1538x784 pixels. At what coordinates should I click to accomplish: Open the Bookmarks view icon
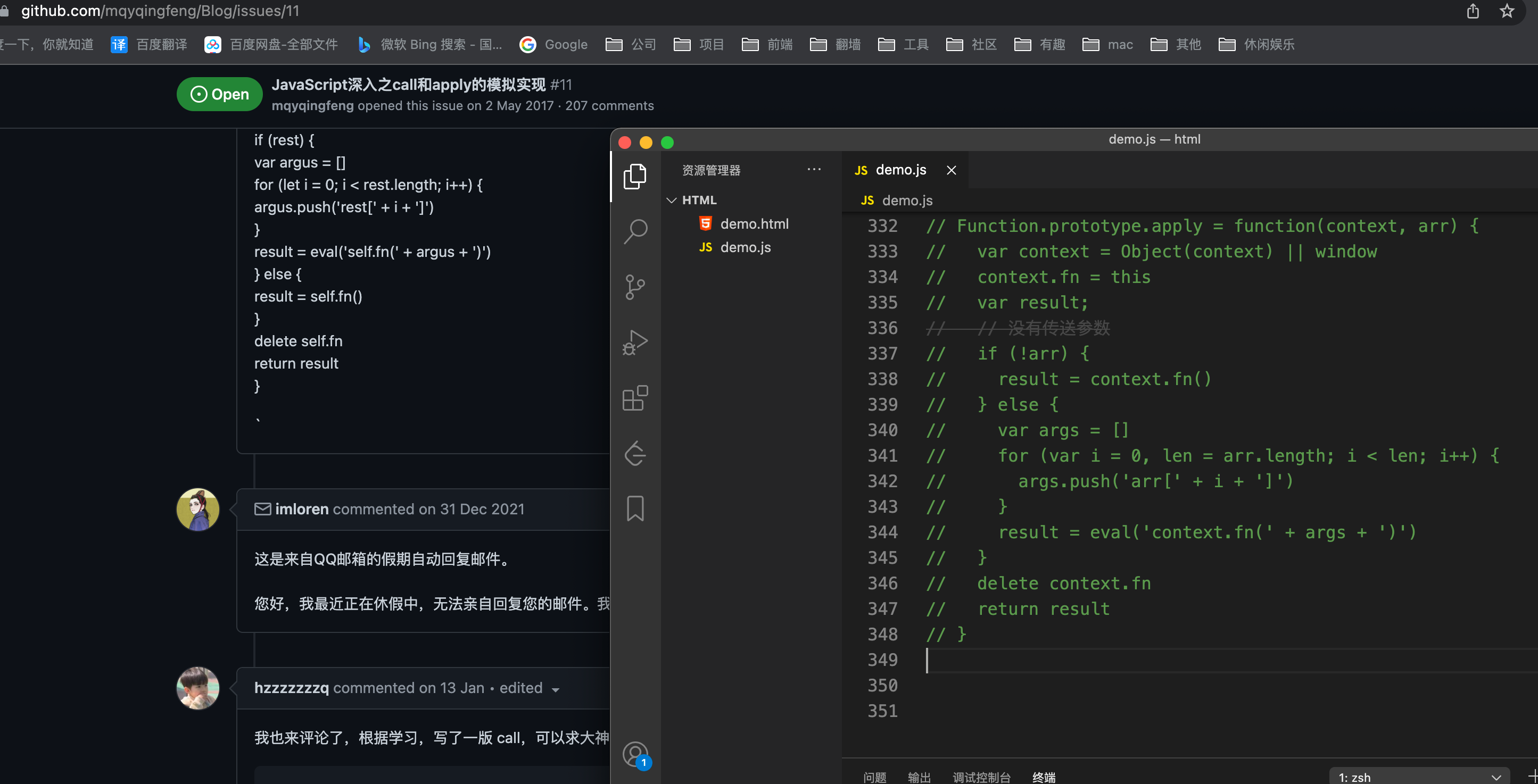635,508
